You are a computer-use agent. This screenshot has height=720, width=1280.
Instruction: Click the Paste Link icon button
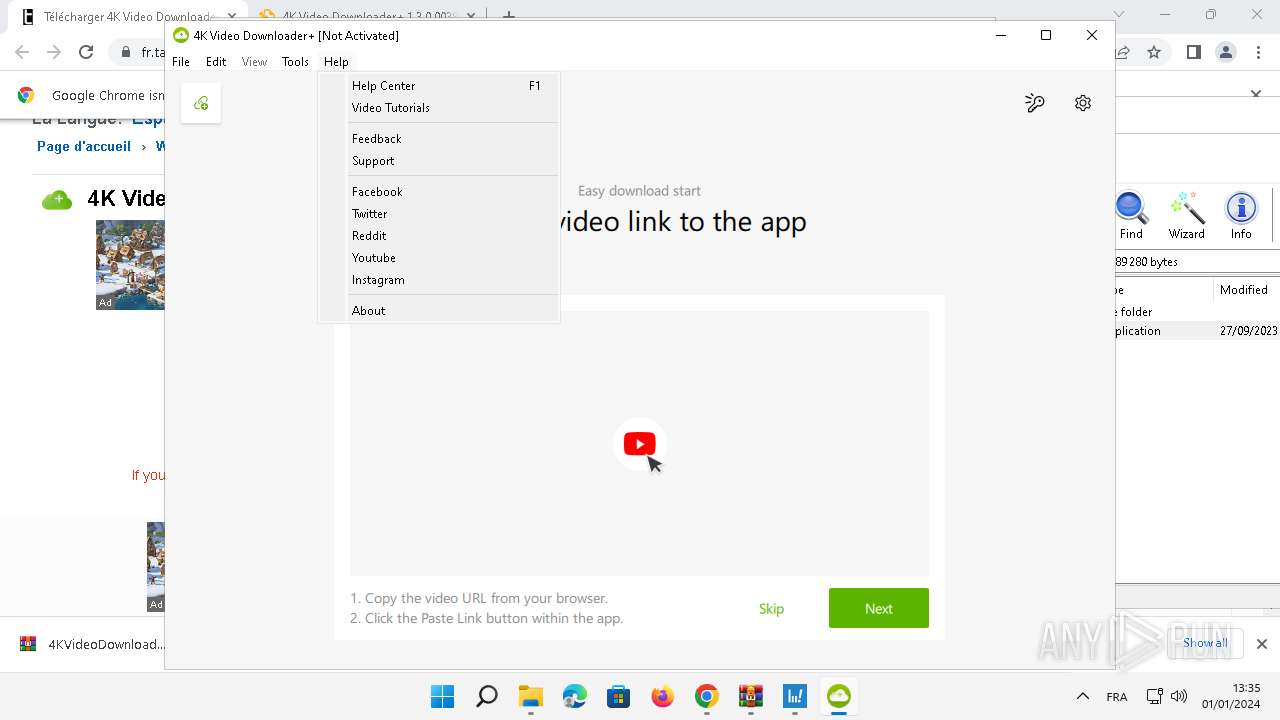tap(201, 103)
